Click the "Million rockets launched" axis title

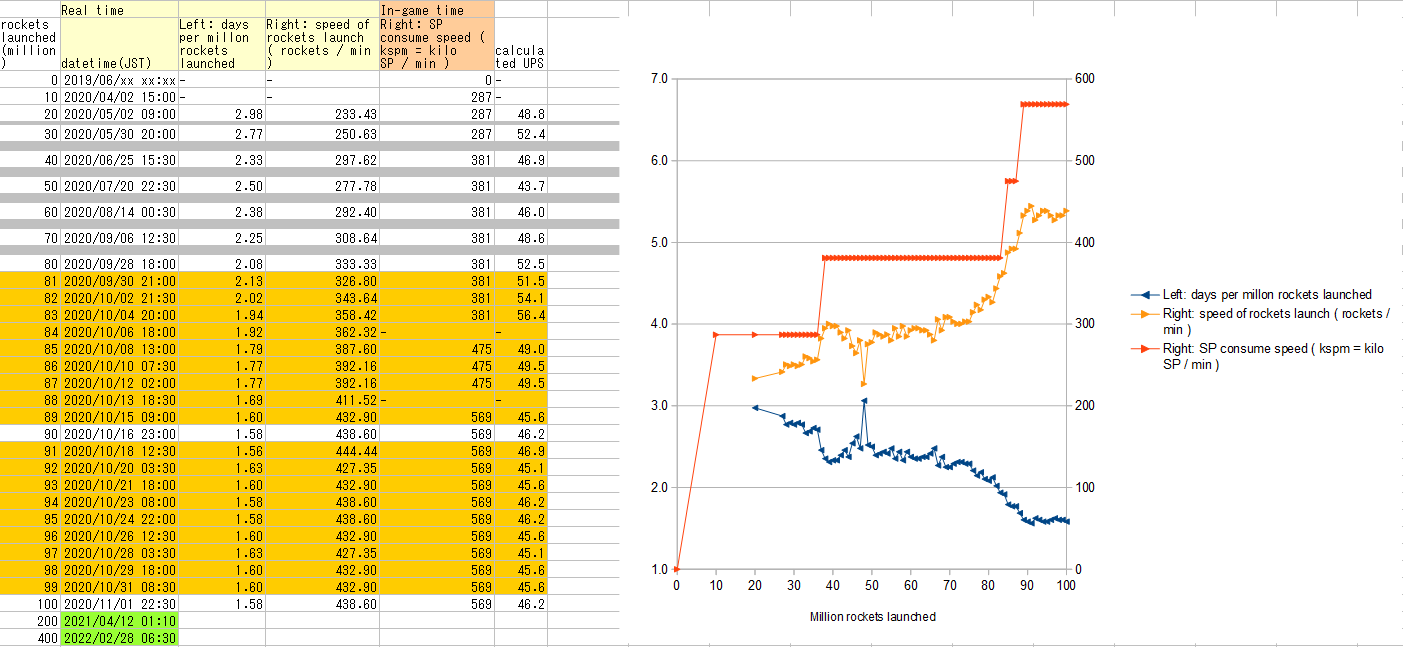coord(872,617)
